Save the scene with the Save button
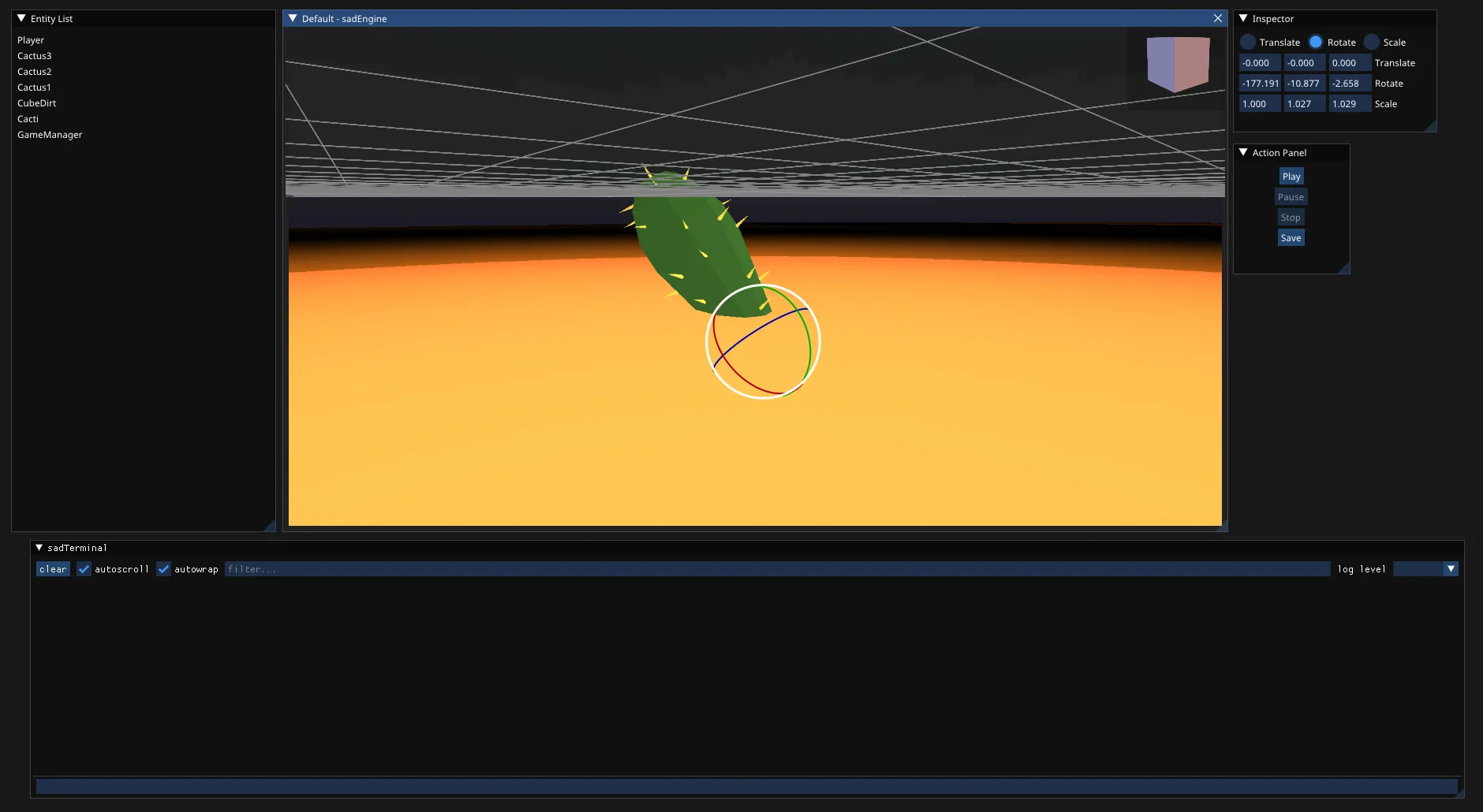The height and width of the screenshot is (812, 1483). click(1291, 238)
